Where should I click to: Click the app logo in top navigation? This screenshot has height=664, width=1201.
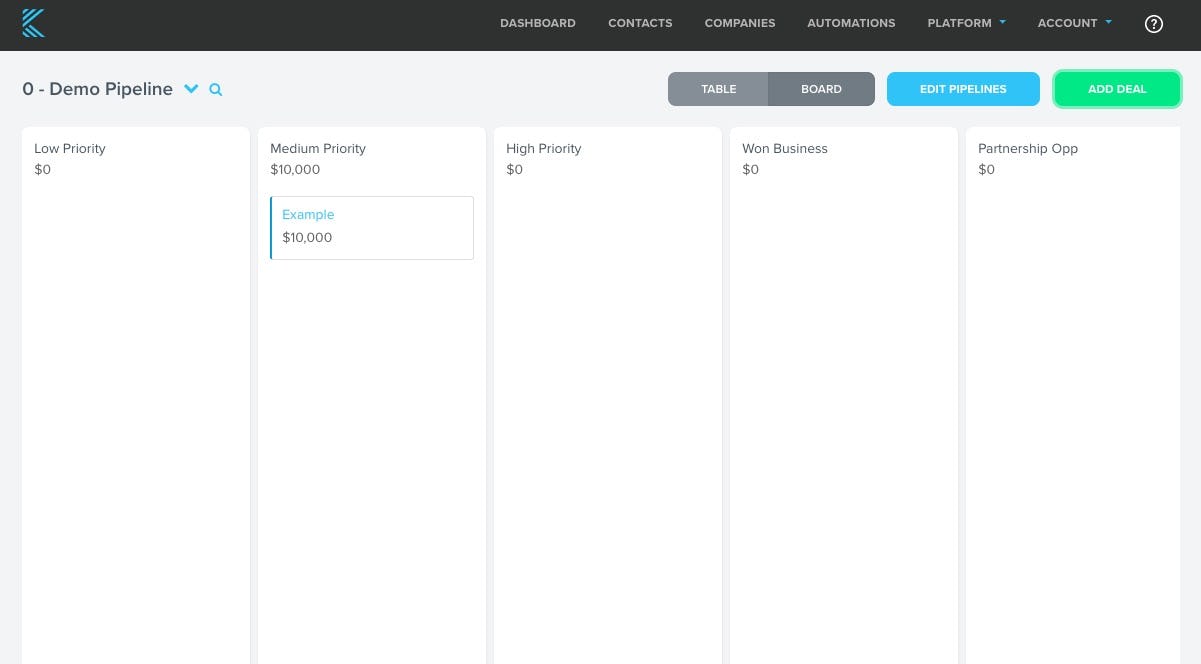click(33, 23)
